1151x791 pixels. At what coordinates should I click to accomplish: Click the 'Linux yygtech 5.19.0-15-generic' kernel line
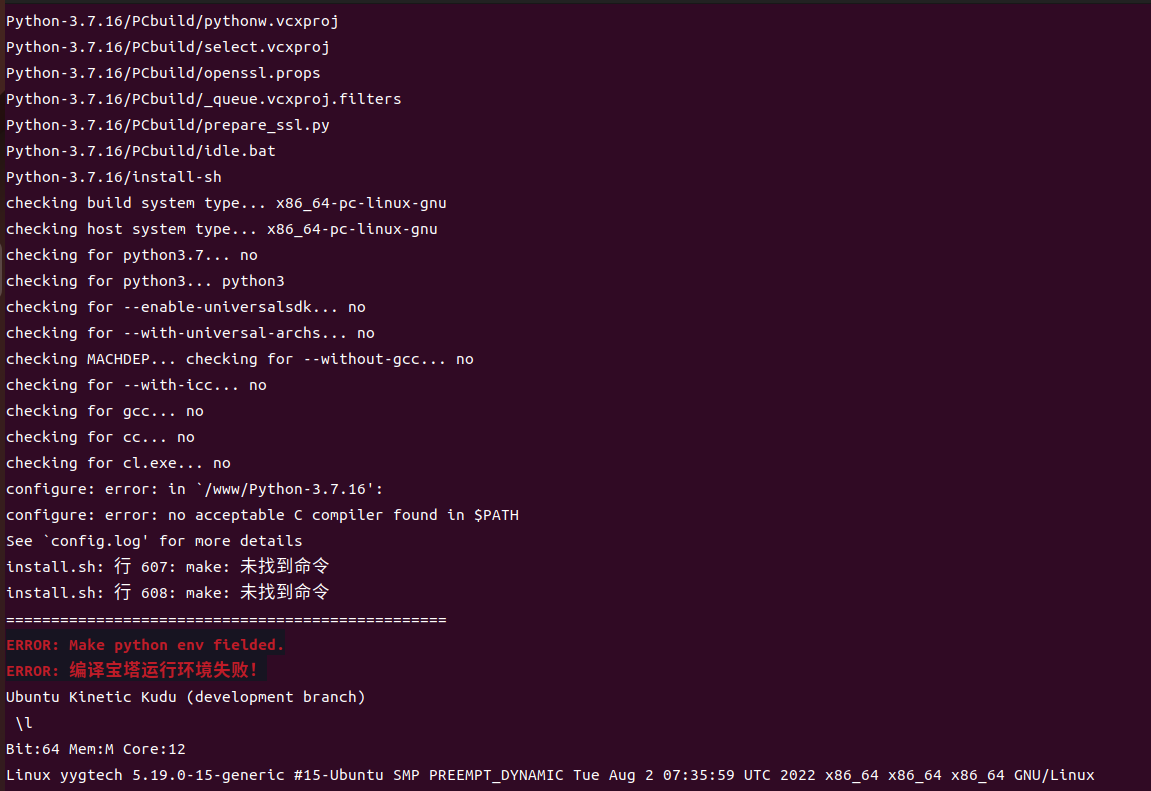550,775
